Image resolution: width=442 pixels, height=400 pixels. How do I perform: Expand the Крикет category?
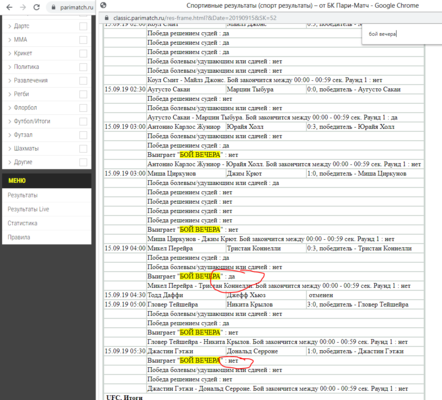(10, 53)
